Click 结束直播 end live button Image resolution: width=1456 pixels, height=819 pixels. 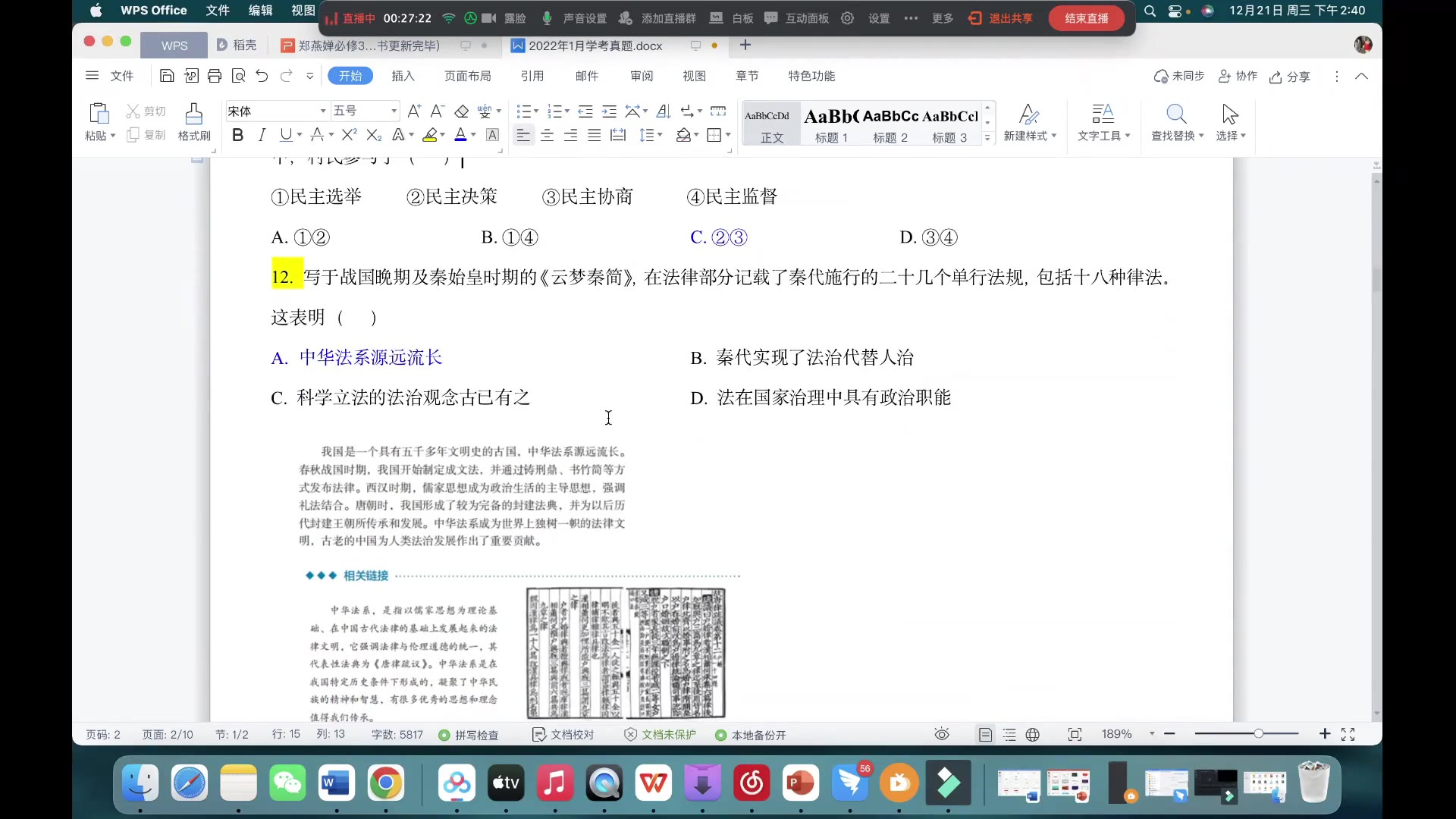(x=1086, y=18)
